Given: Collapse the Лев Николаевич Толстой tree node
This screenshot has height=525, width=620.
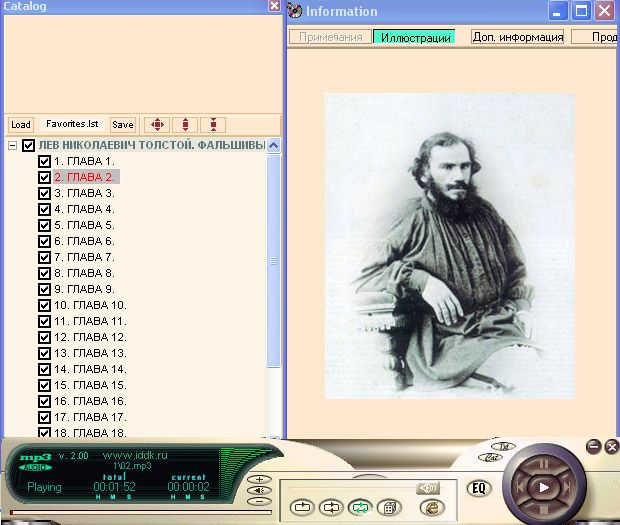Looking at the screenshot, I should click(12, 145).
